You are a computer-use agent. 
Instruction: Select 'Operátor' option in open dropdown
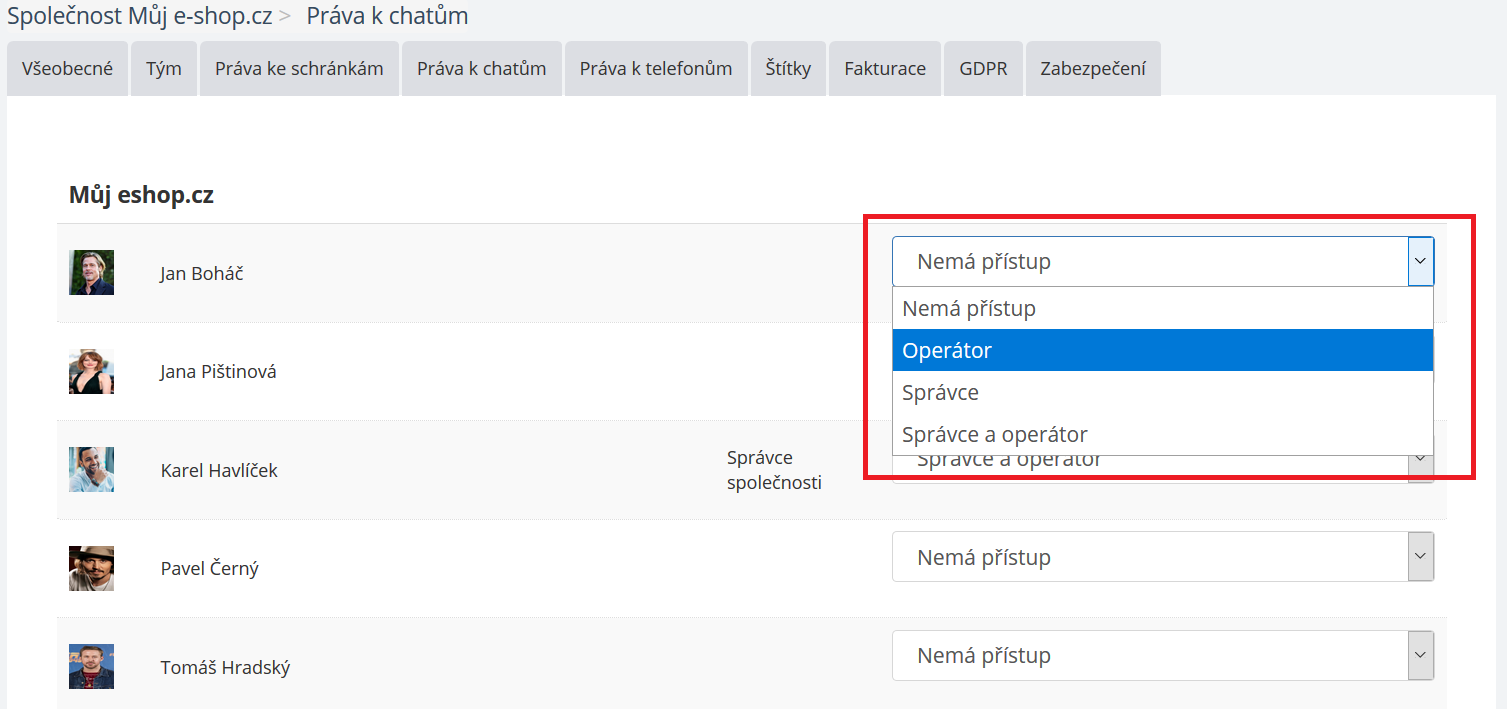1162,350
